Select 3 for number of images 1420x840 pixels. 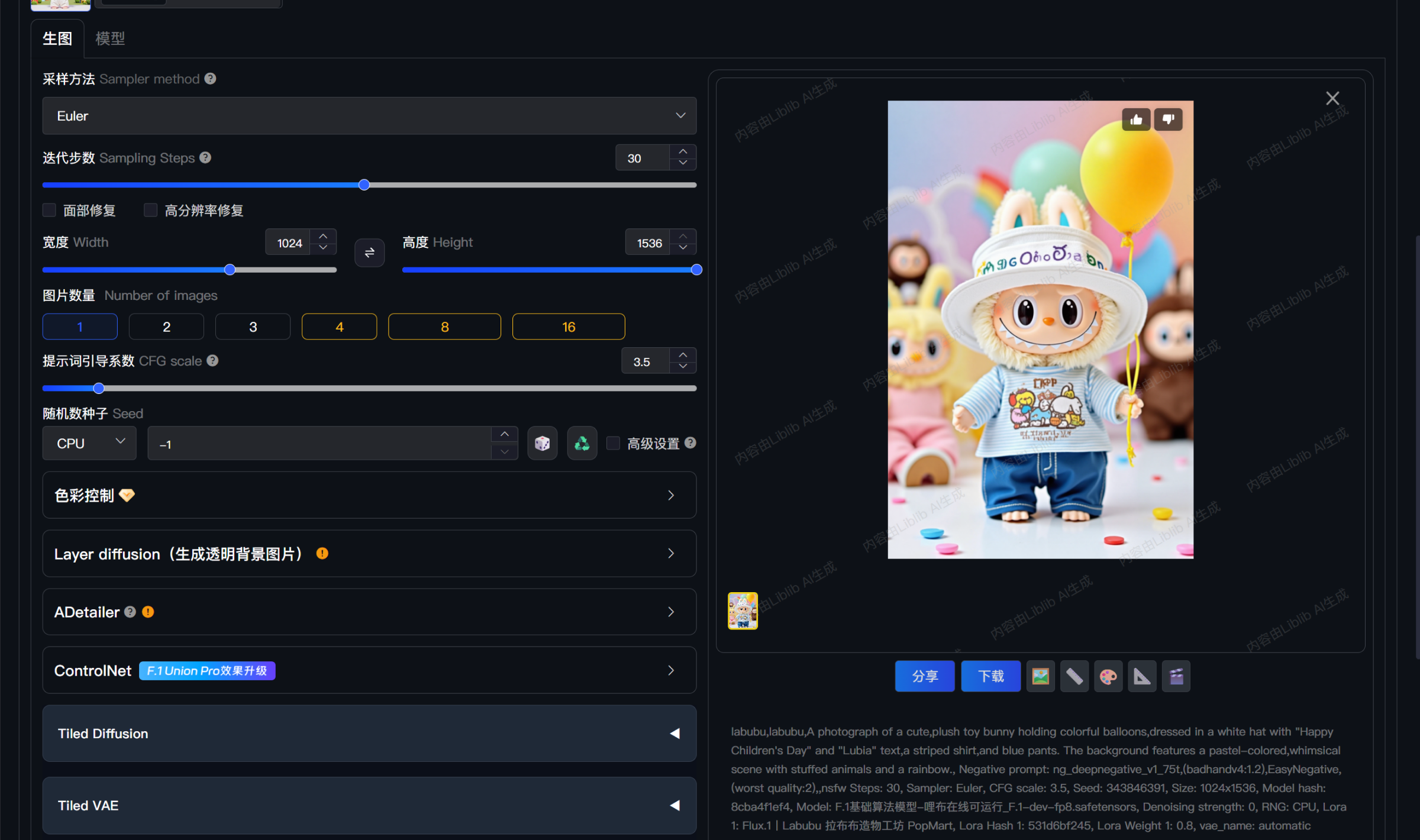pos(253,327)
